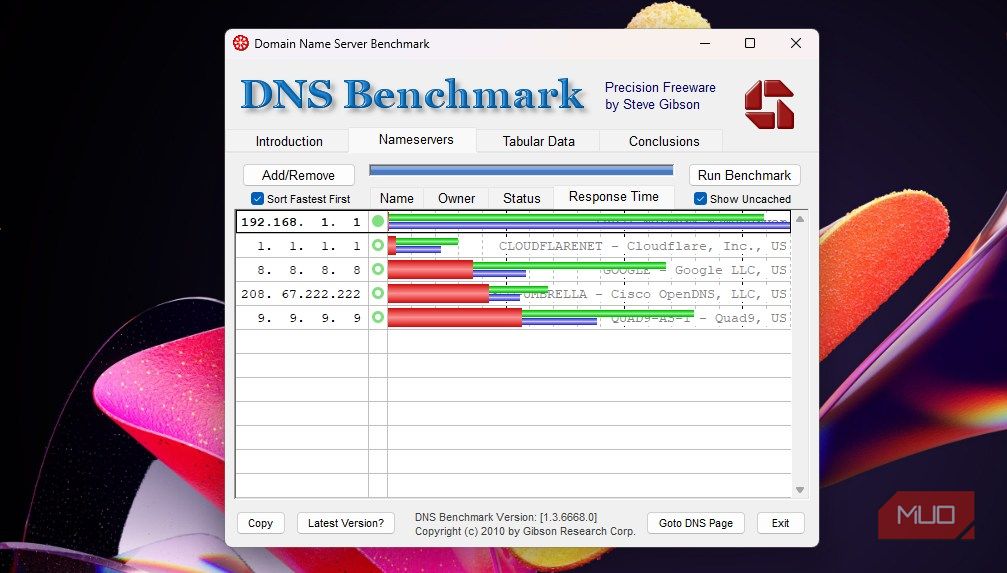Select the Response Time sub-tab

[613, 197]
